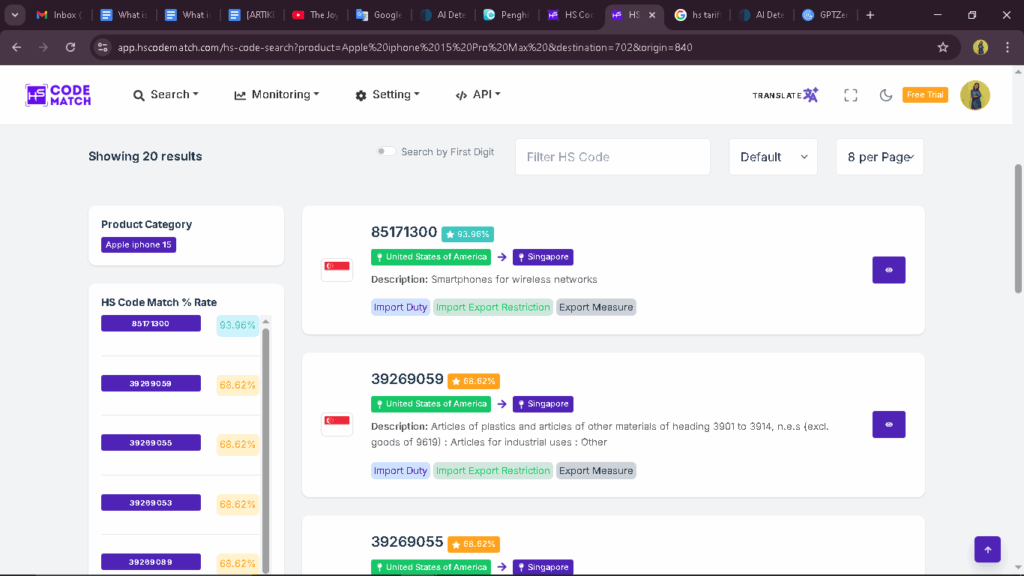
Task: Open the Monitoring menu
Action: 277,95
